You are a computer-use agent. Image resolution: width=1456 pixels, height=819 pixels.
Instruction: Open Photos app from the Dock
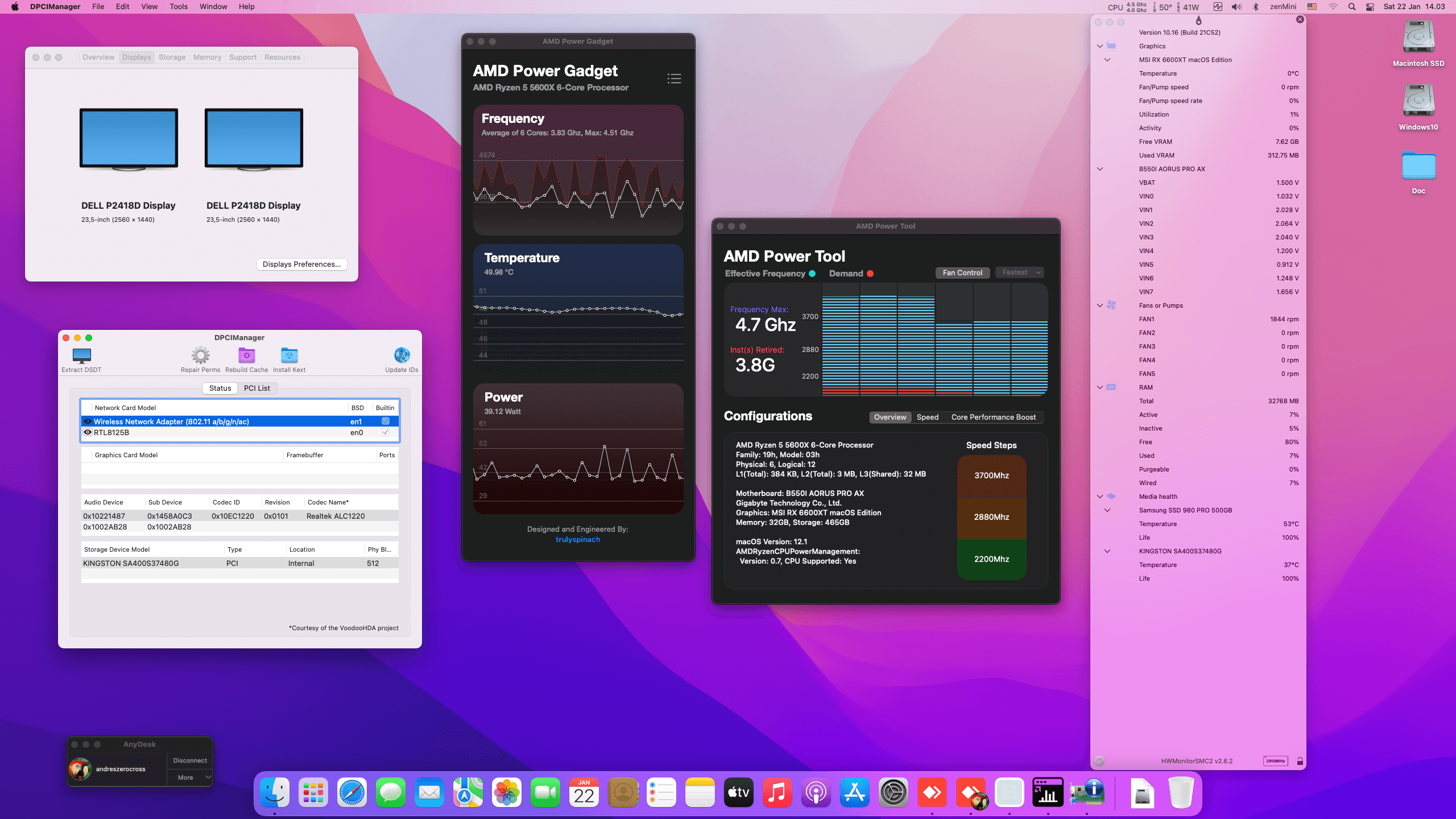click(507, 792)
